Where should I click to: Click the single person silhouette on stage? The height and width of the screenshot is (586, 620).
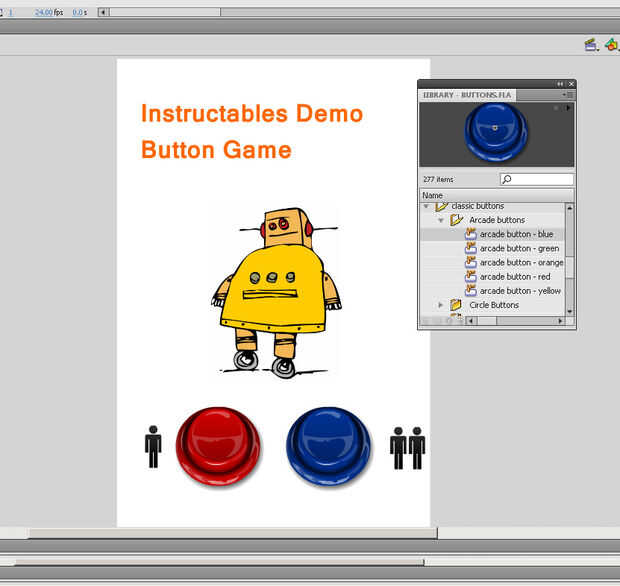153,447
